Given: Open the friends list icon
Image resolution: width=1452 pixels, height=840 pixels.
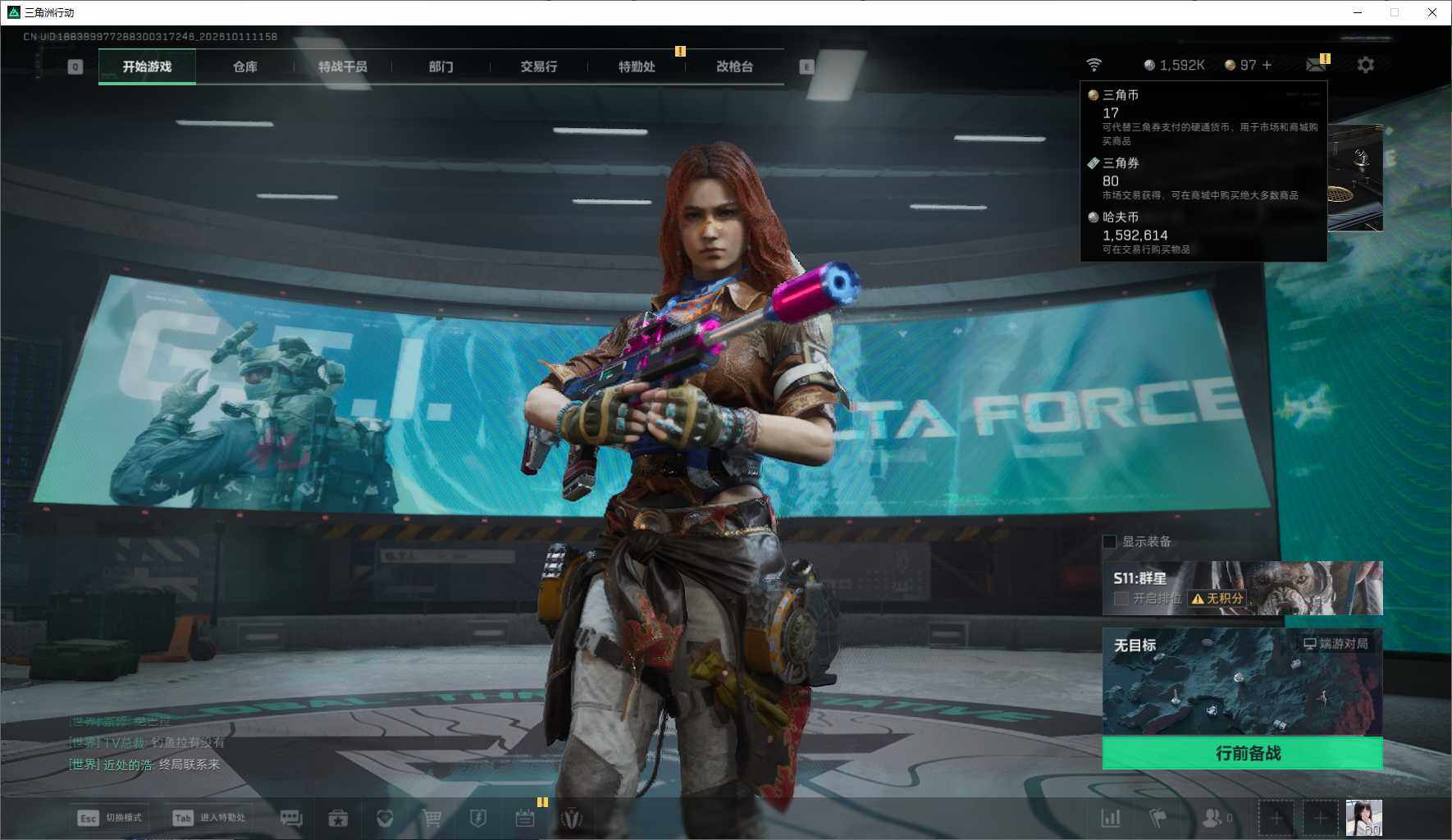Looking at the screenshot, I should pos(1217,818).
